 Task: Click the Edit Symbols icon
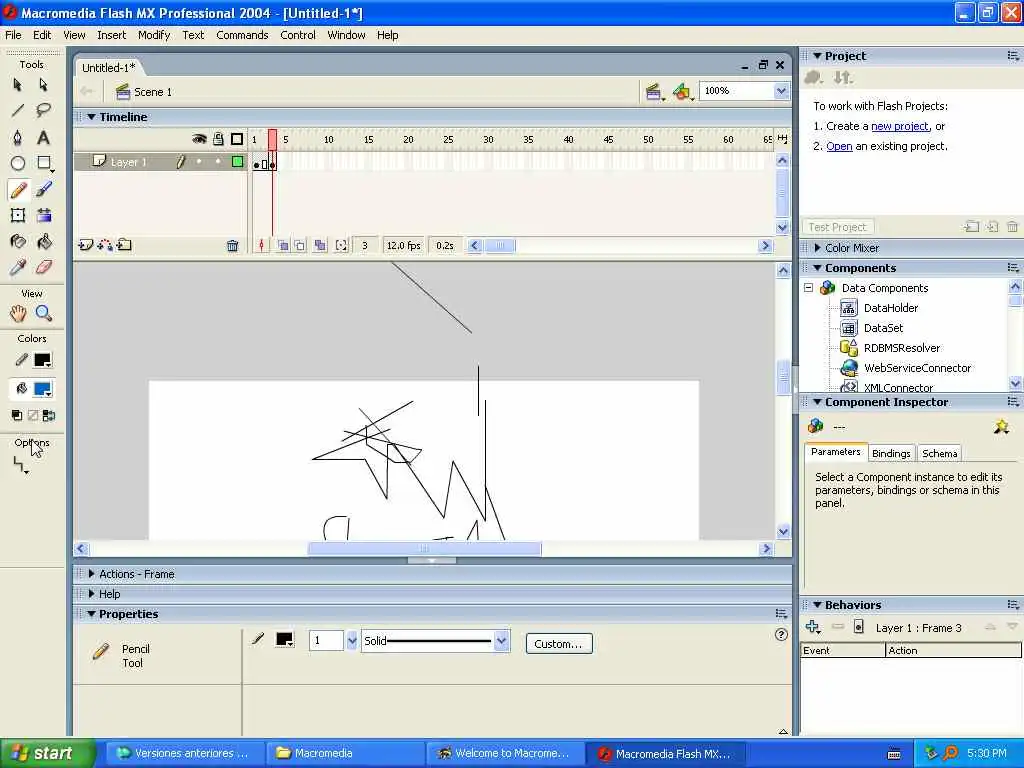pyautogui.click(x=682, y=92)
